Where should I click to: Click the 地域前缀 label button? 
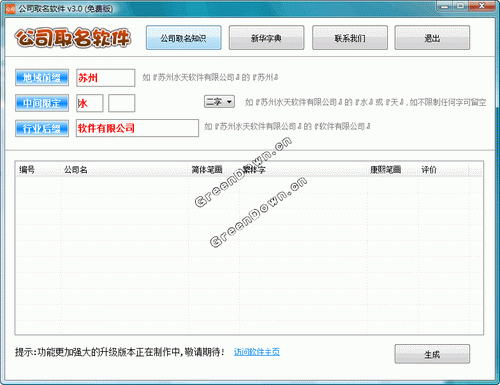tap(42, 78)
